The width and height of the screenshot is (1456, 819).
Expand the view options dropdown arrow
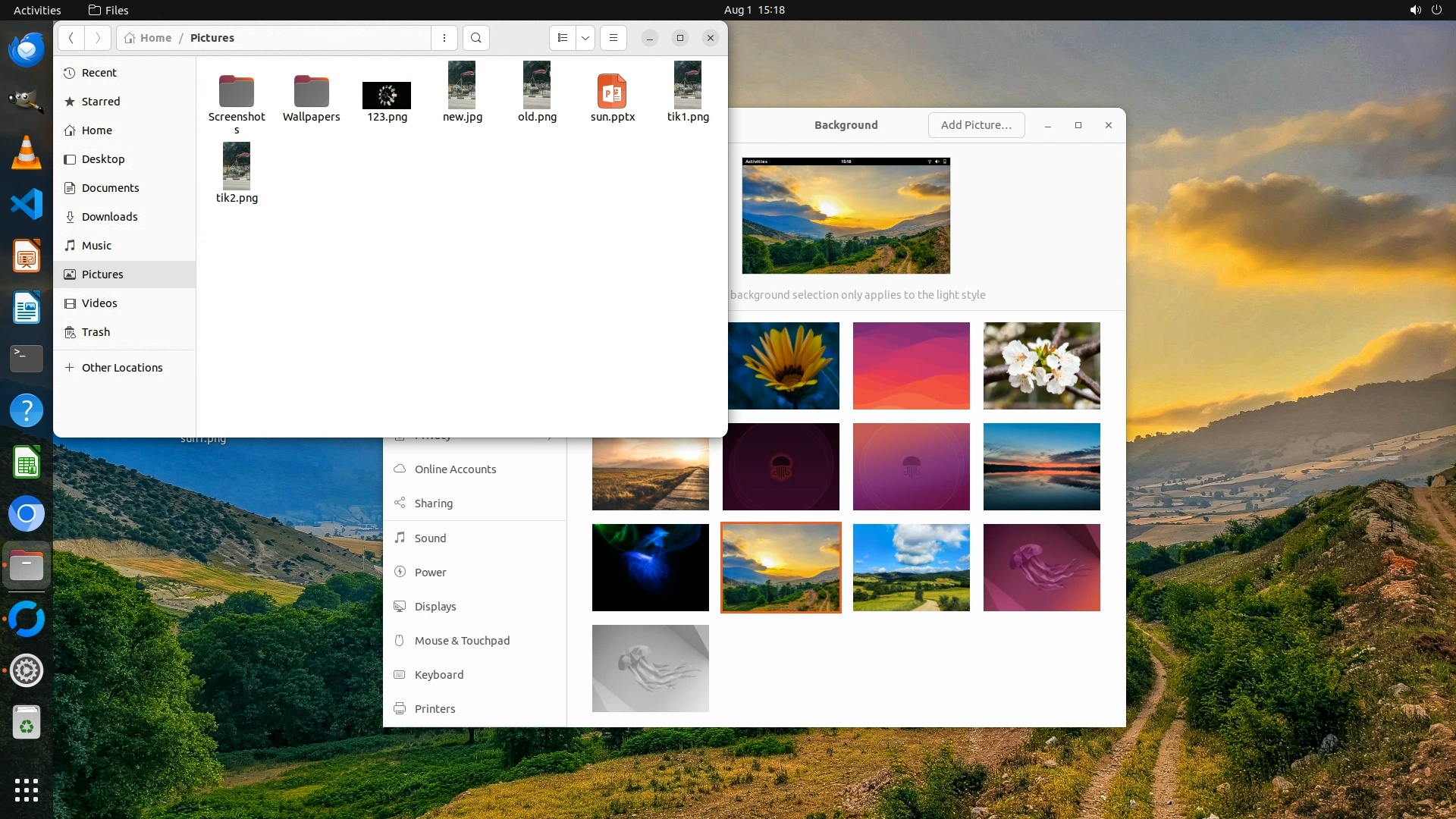(585, 38)
